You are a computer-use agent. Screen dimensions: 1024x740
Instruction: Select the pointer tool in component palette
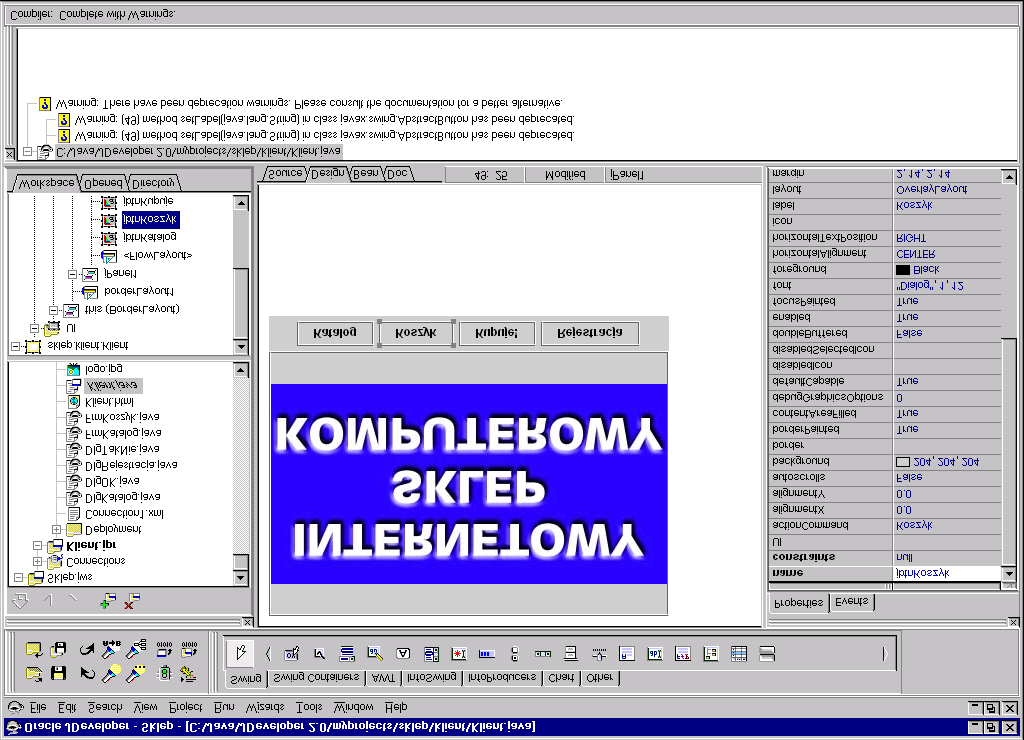coord(240,653)
